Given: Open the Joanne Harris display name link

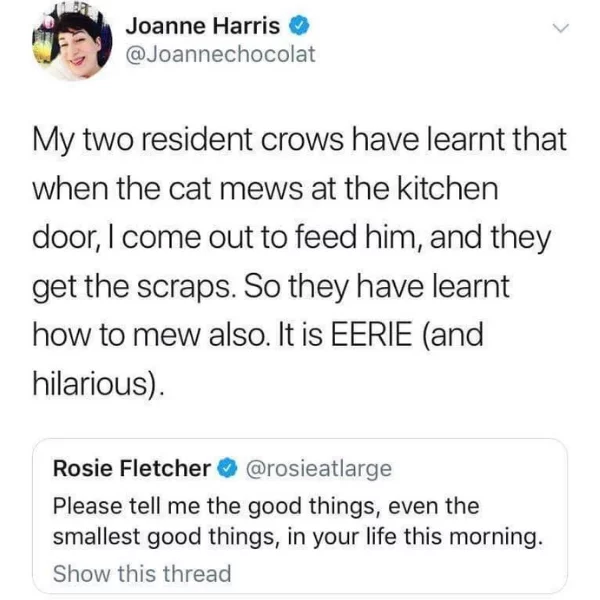Looking at the screenshot, I should point(202,25).
